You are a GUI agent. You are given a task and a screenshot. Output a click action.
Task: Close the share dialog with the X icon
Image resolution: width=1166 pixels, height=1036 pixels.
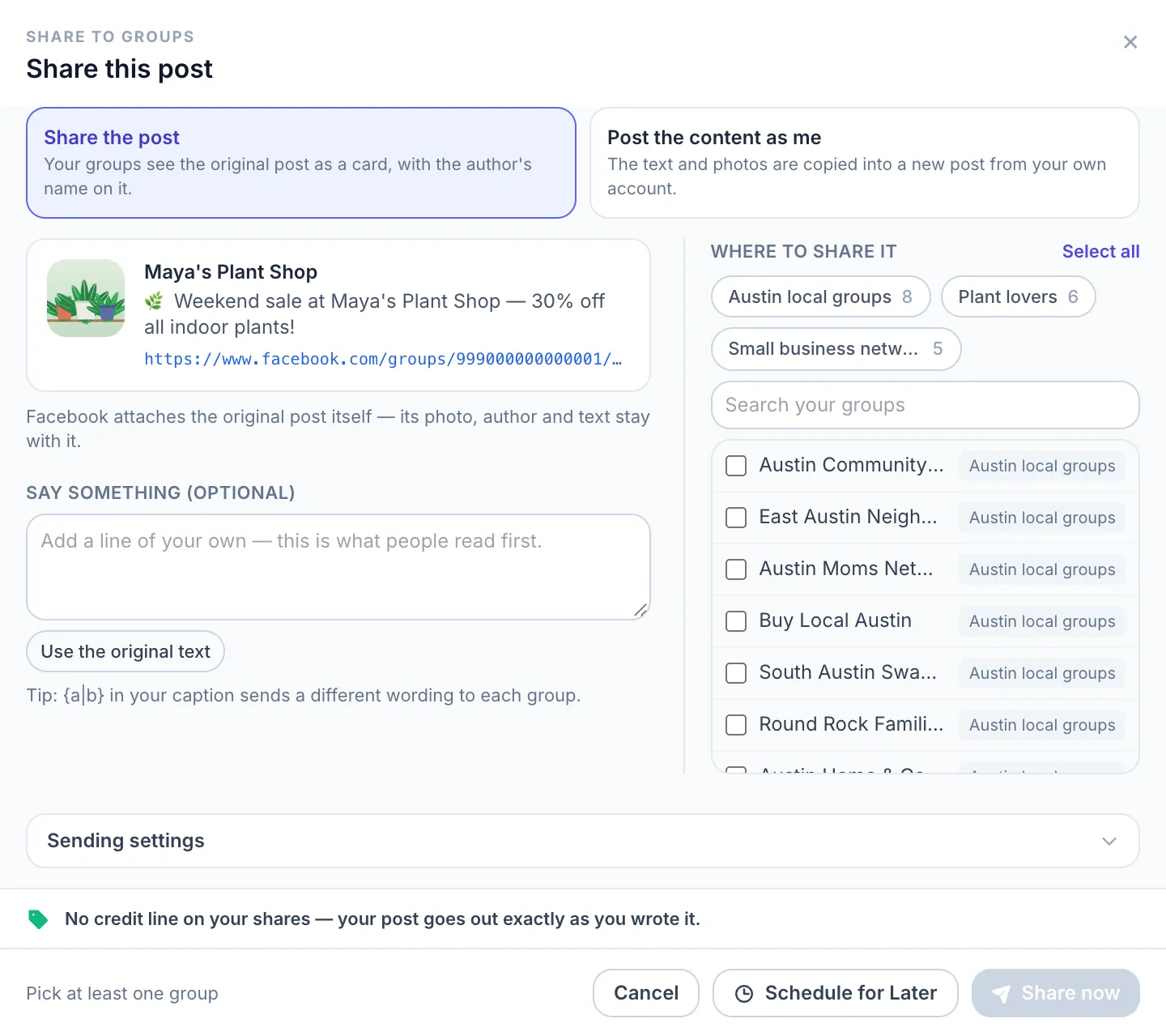(x=1130, y=42)
